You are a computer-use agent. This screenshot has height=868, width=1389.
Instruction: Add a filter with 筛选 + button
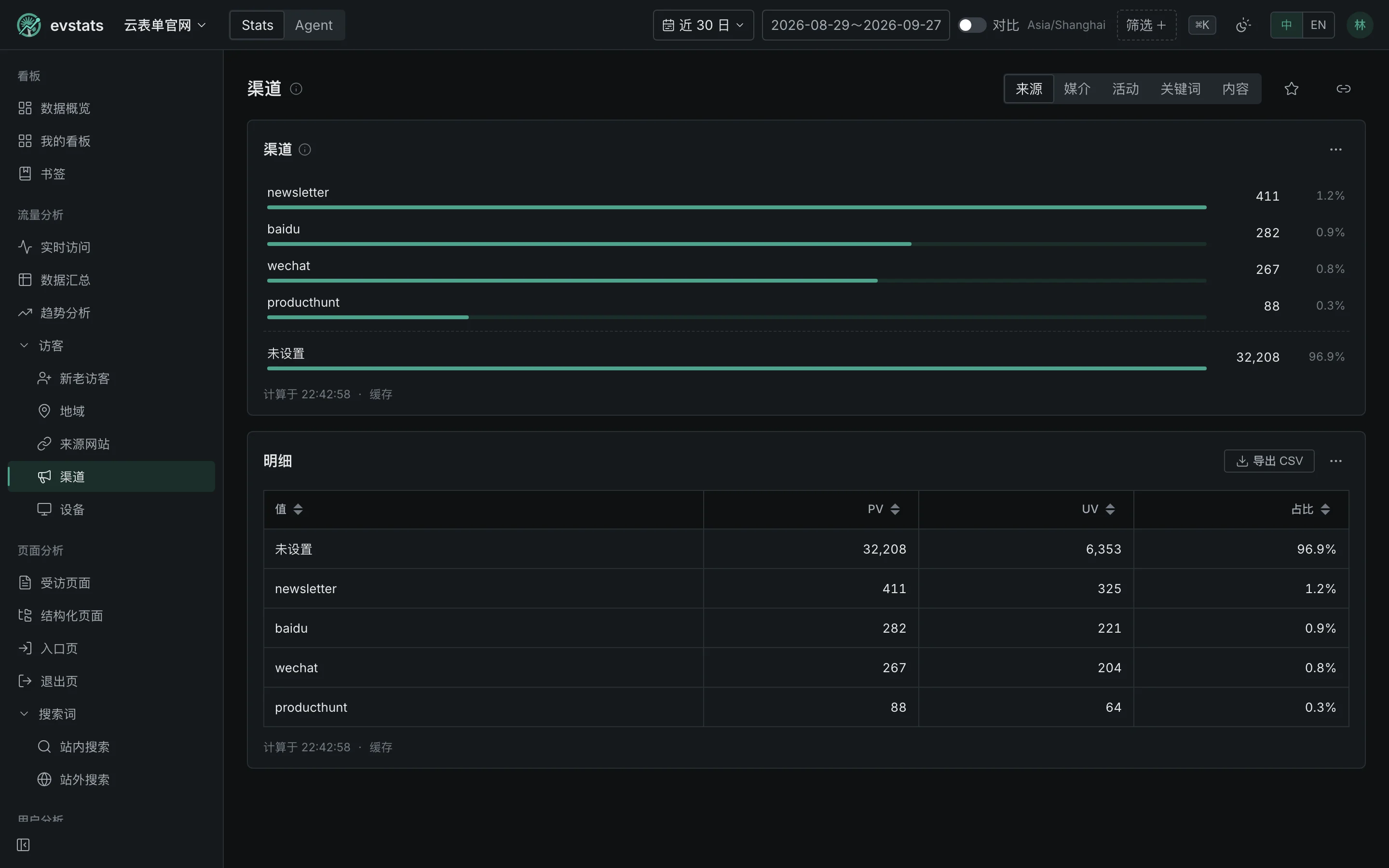[1146, 25]
